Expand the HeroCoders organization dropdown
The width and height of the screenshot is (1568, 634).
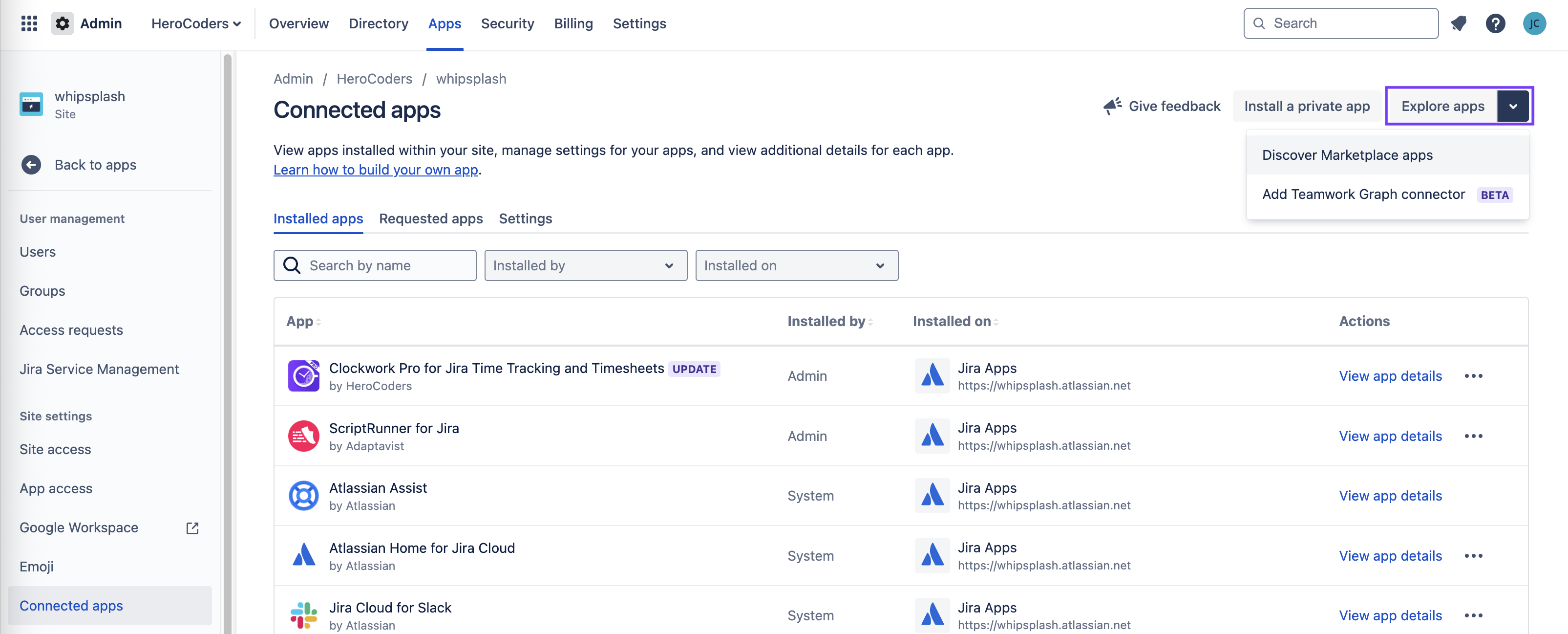(196, 23)
